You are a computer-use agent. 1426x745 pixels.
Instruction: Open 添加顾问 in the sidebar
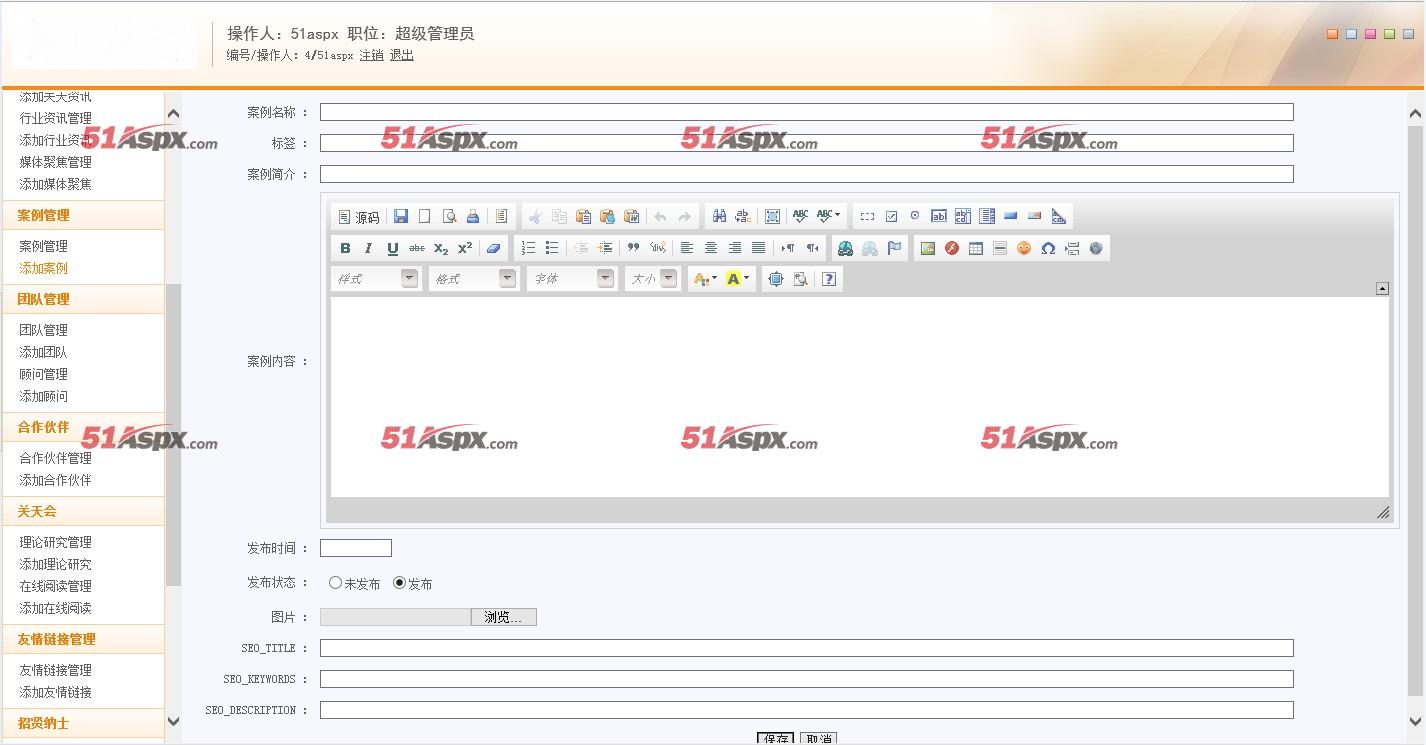click(x=43, y=396)
